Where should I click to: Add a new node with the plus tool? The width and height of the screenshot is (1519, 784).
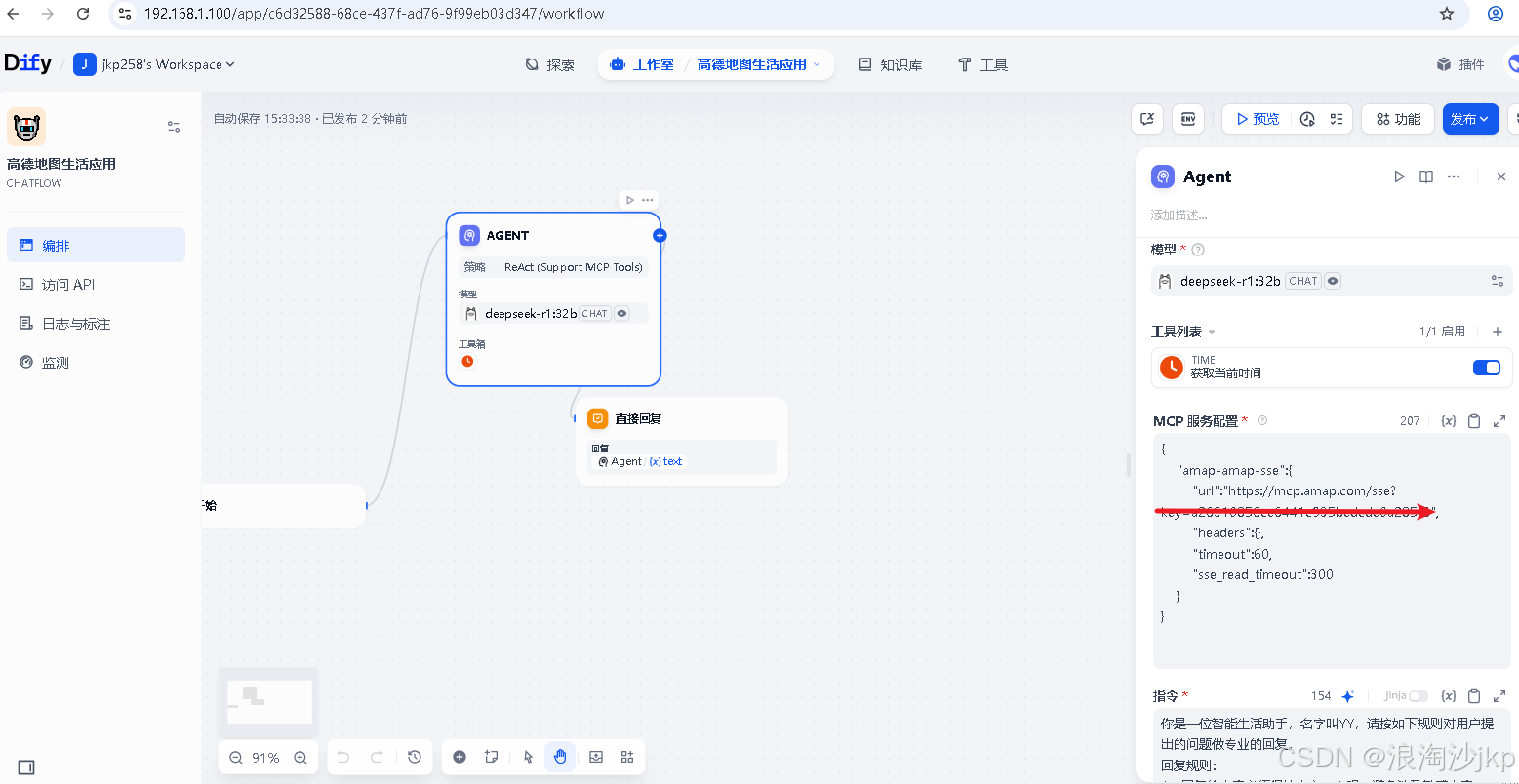tap(460, 757)
